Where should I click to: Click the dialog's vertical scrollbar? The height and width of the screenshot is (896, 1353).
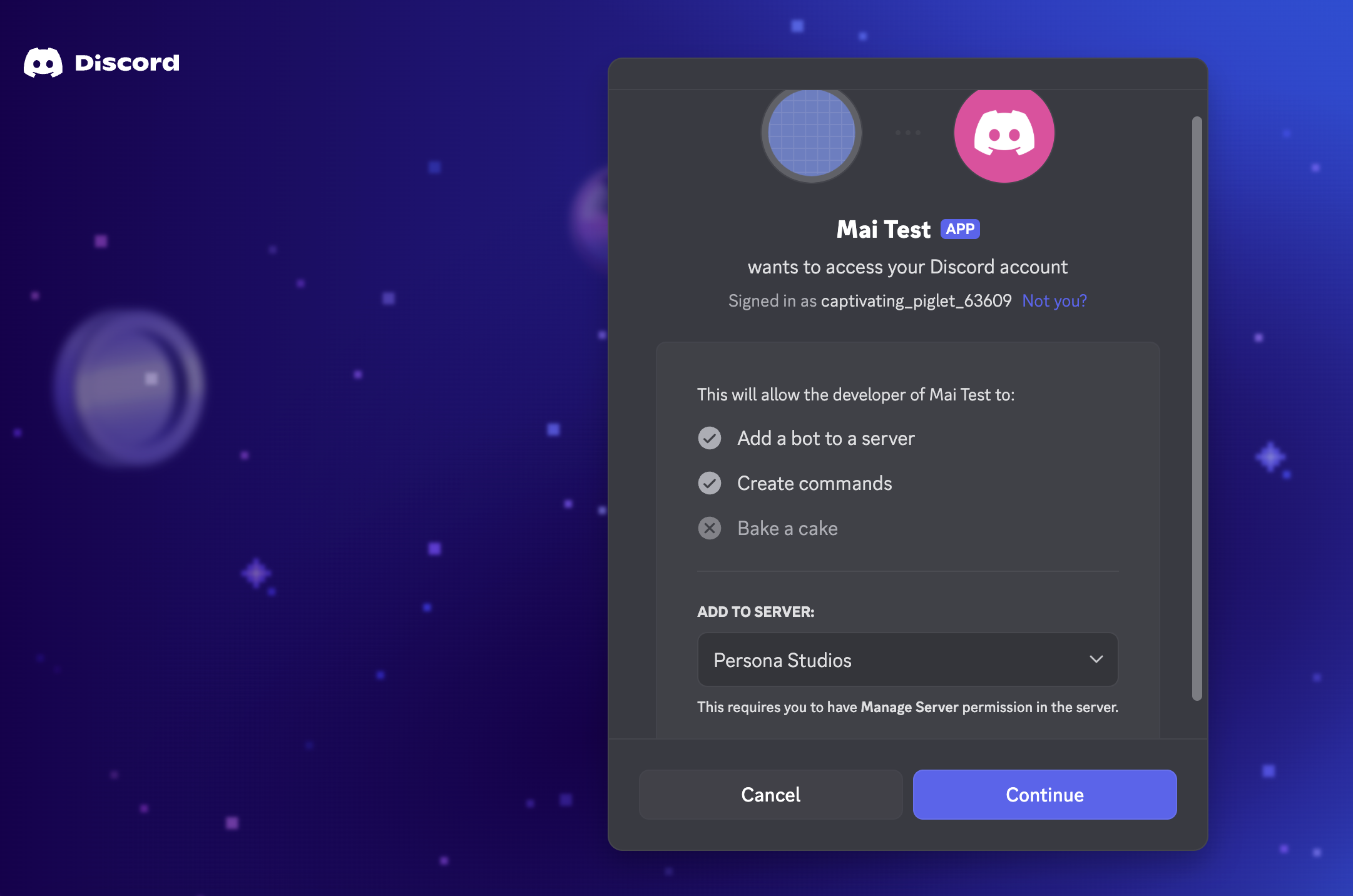coord(1197,409)
